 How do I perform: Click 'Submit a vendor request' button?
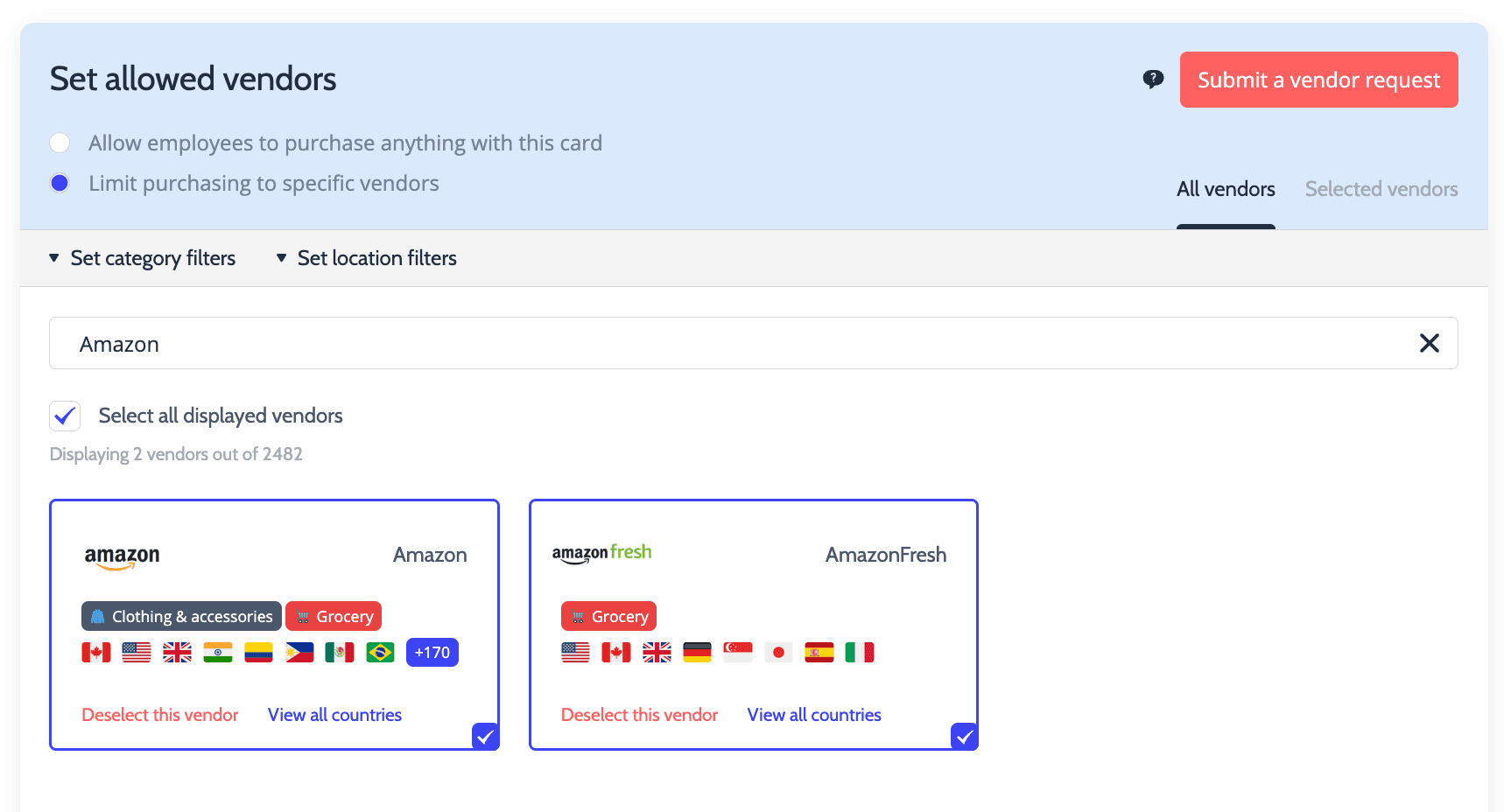pyautogui.click(x=1318, y=80)
